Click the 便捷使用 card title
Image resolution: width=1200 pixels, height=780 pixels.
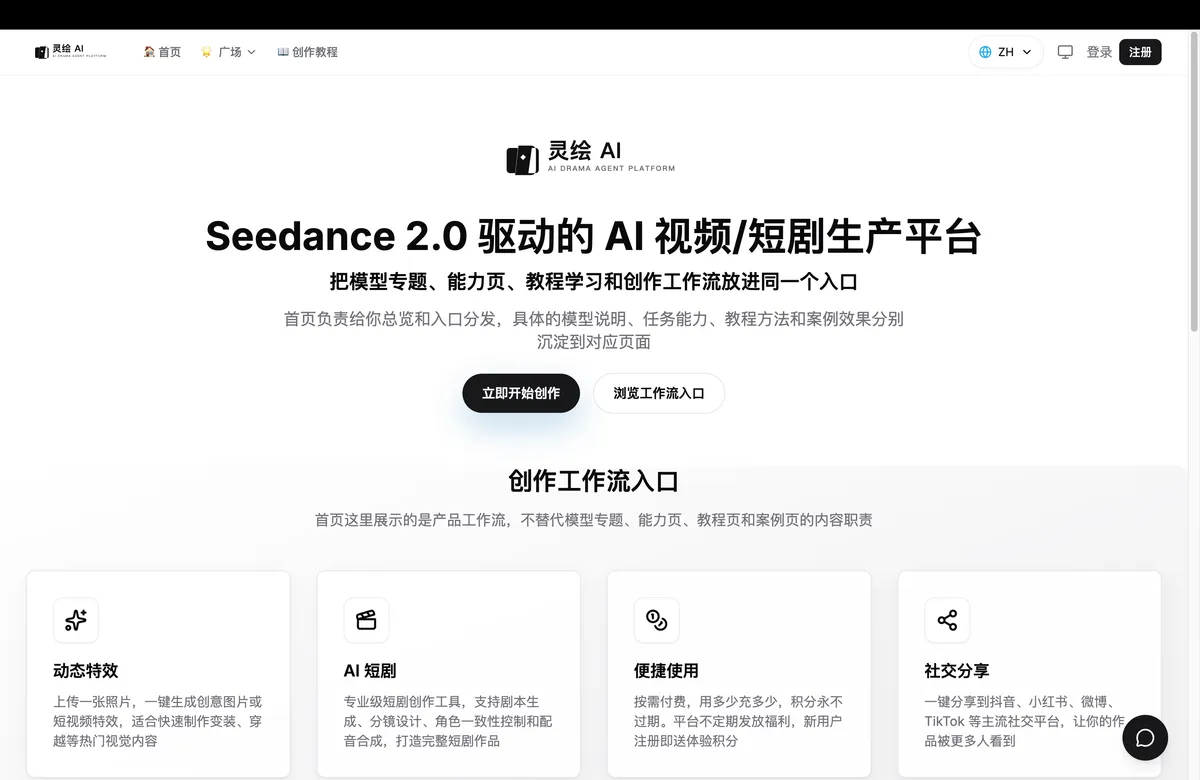click(x=666, y=671)
